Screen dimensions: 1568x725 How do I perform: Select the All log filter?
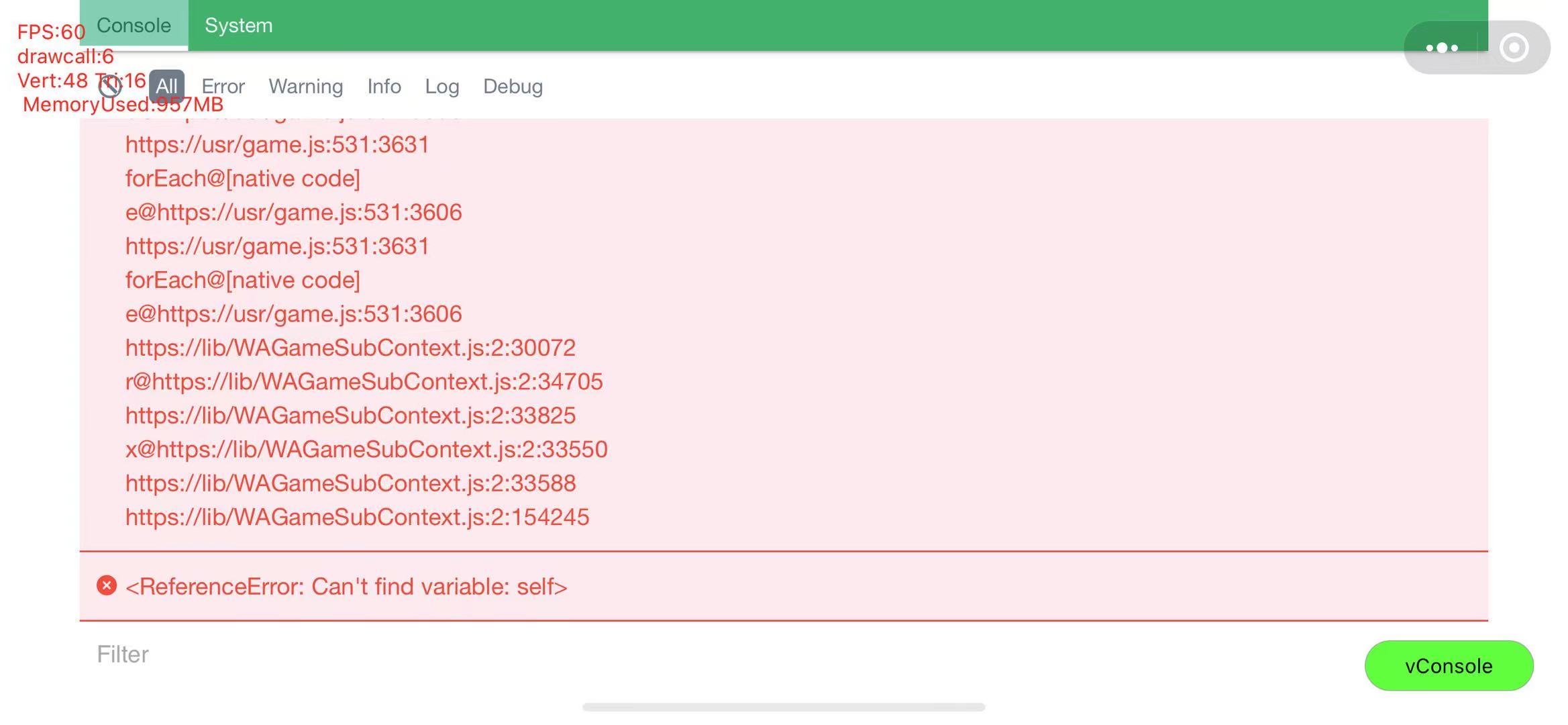coord(166,86)
